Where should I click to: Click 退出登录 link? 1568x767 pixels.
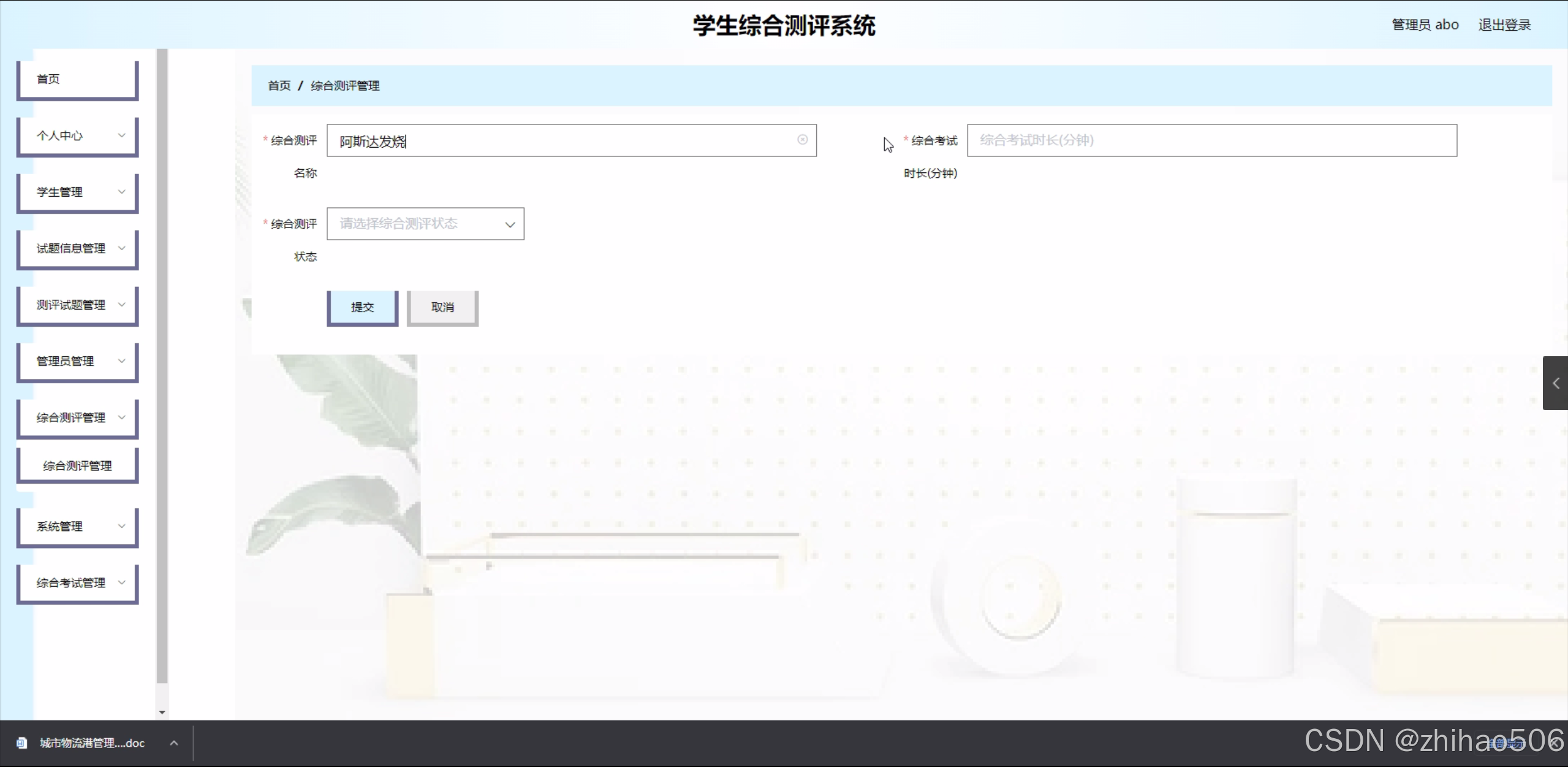[1504, 25]
